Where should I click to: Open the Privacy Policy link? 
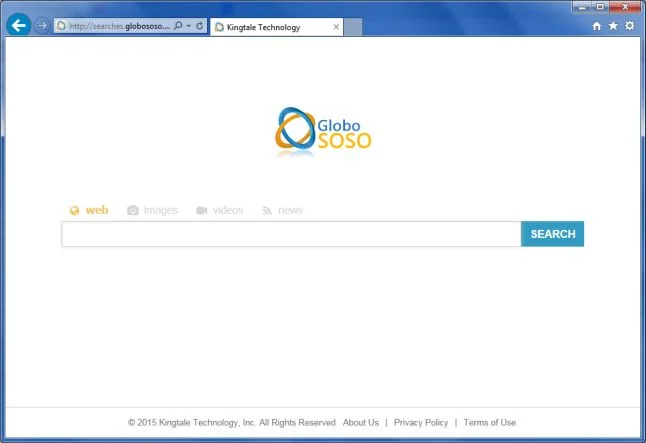(421, 422)
